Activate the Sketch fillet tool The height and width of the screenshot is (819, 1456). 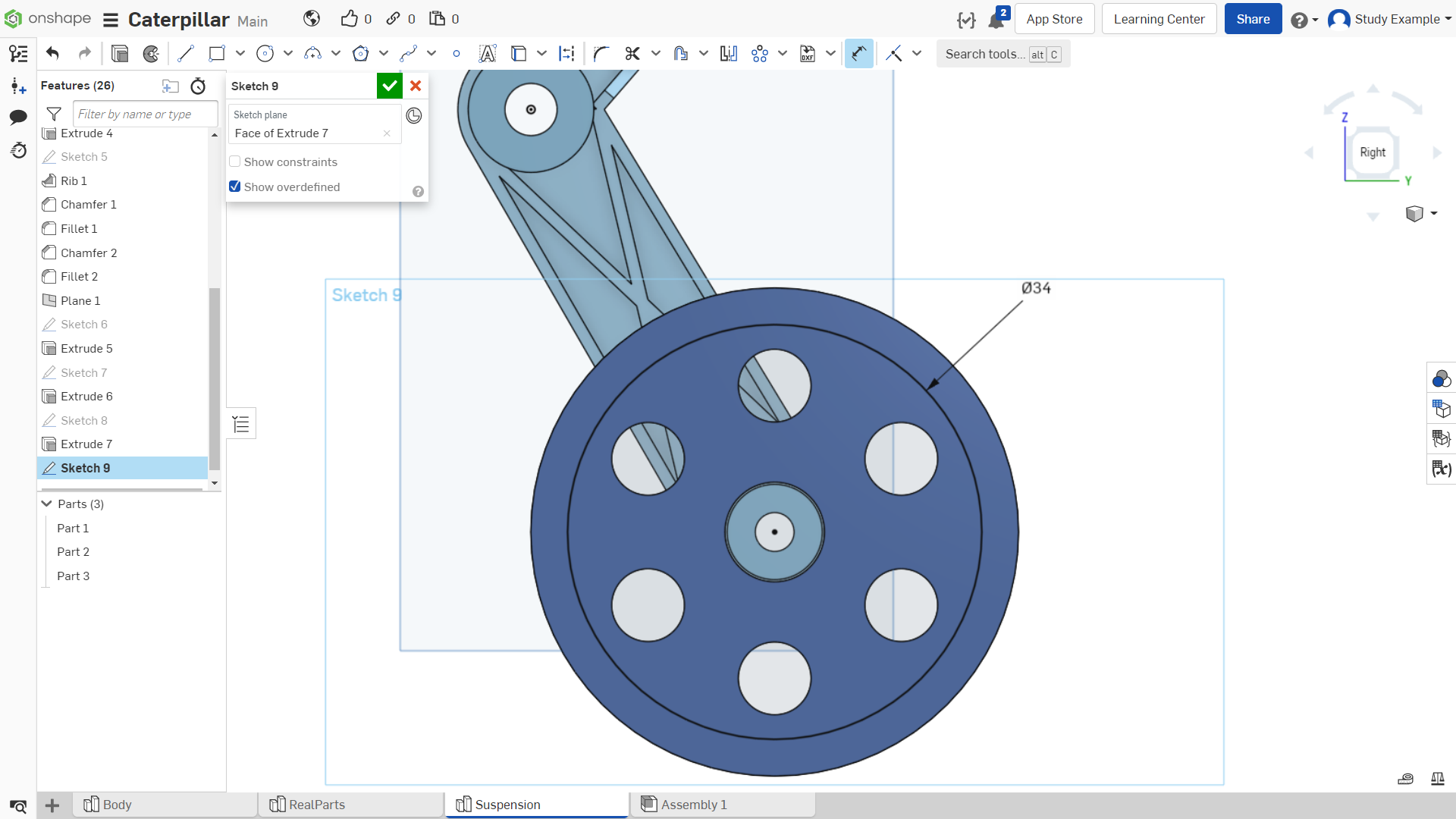(601, 54)
